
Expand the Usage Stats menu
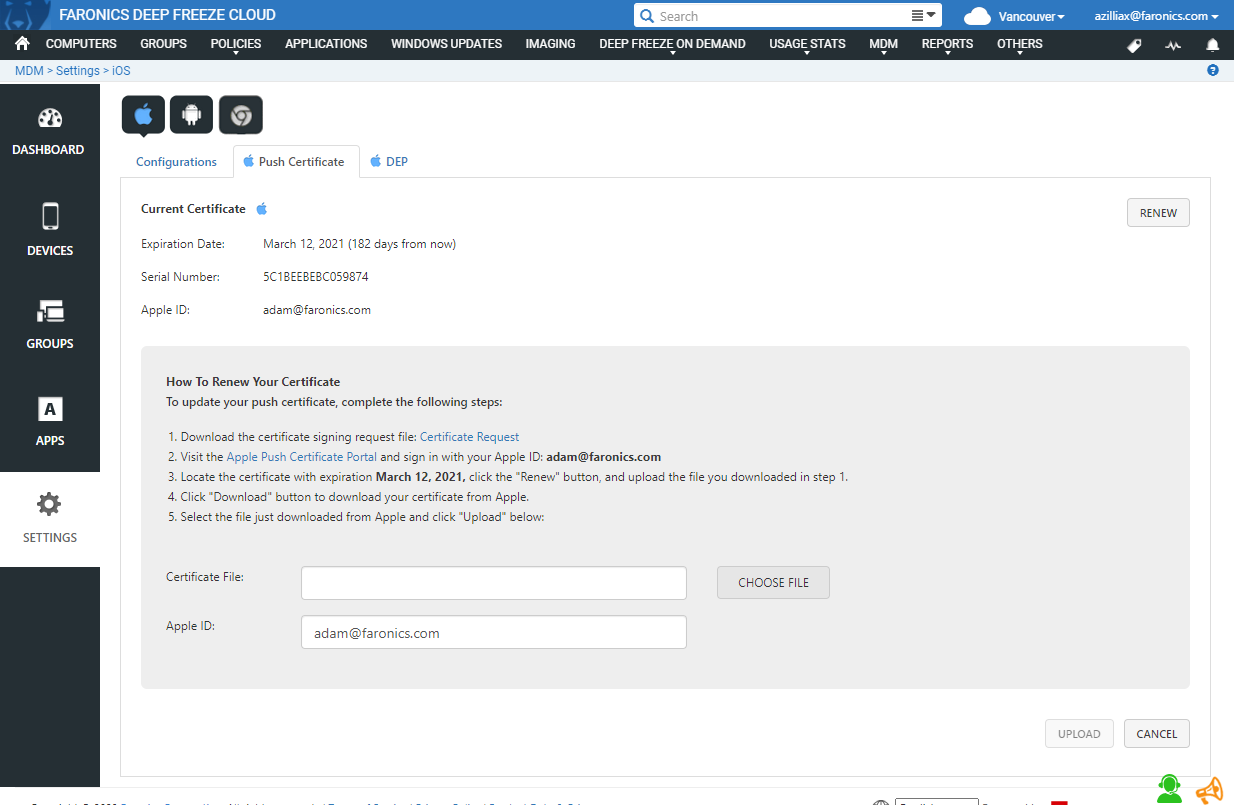(807, 44)
